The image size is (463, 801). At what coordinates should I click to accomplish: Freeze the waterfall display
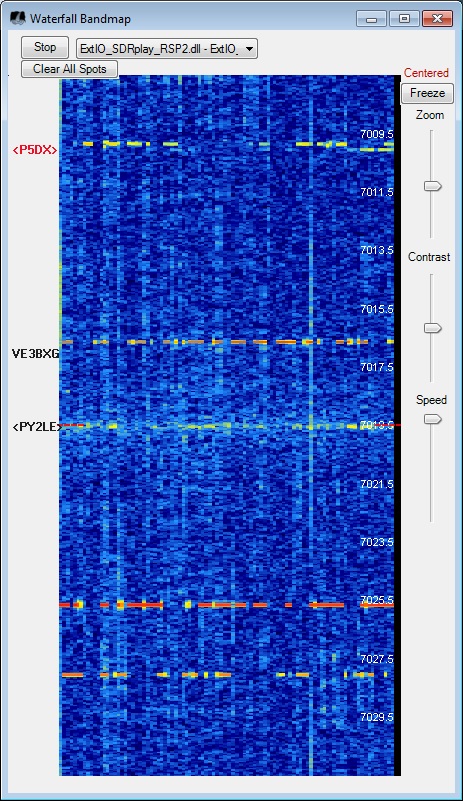[x=427, y=93]
